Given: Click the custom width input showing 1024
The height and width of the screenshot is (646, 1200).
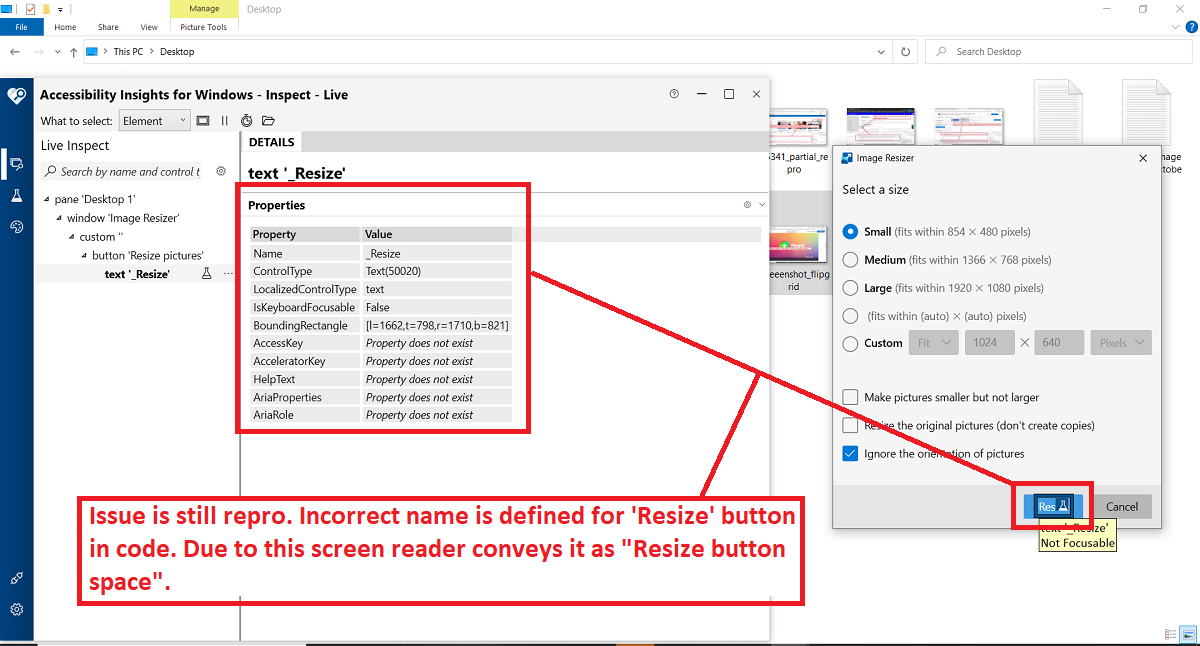Looking at the screenshot, I should (x=989, y=342).
